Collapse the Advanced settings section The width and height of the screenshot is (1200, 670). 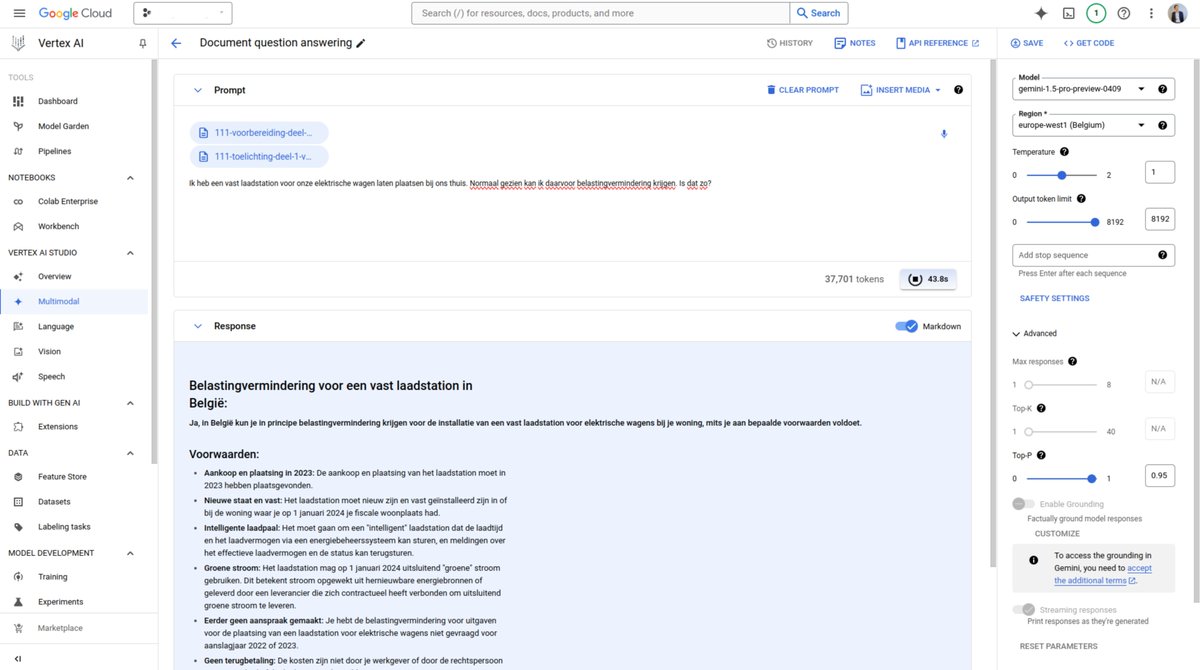click(1034, 333)
